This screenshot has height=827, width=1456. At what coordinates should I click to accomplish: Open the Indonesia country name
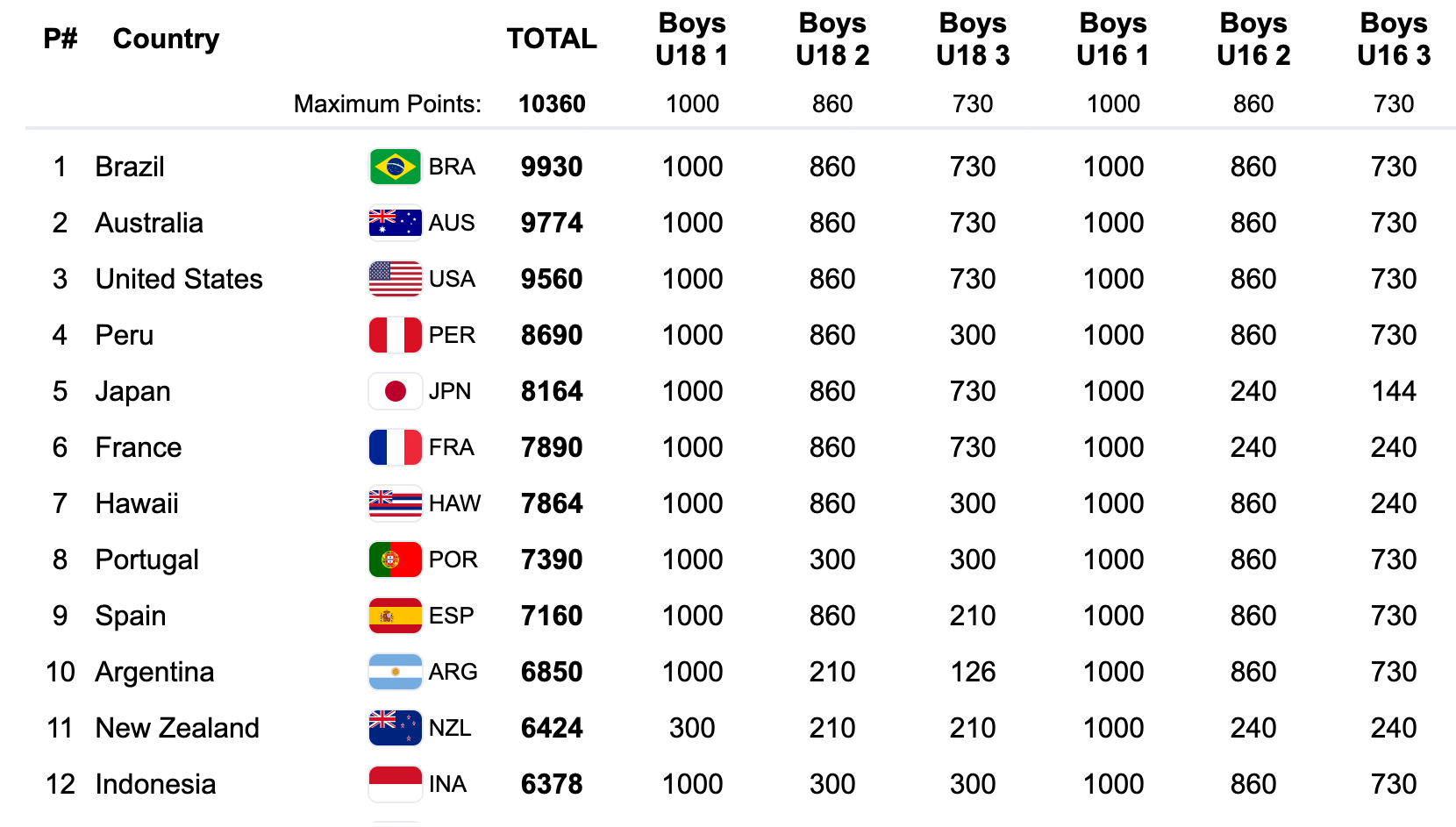[x=155, y=784]
